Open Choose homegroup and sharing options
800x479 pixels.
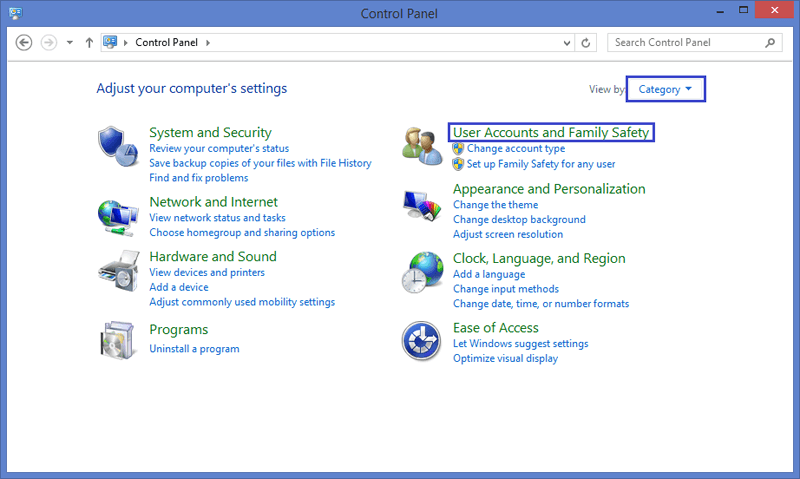[242, 233]
